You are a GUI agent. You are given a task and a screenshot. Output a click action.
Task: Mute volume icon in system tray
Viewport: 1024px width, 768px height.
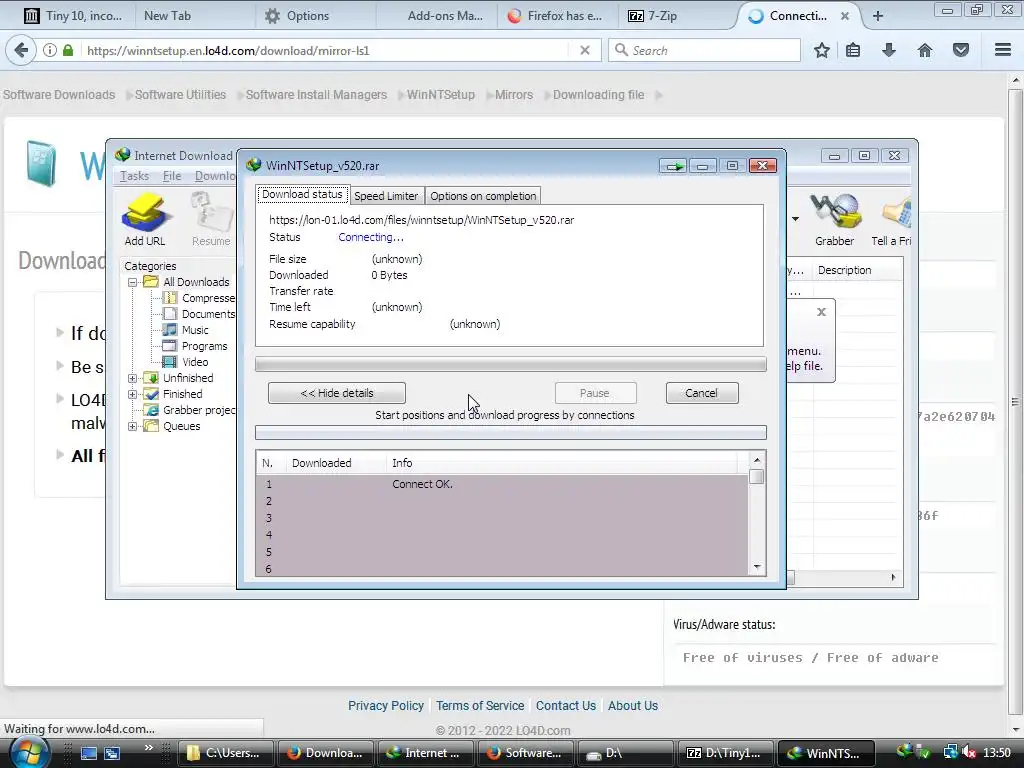tap(968, 753)
